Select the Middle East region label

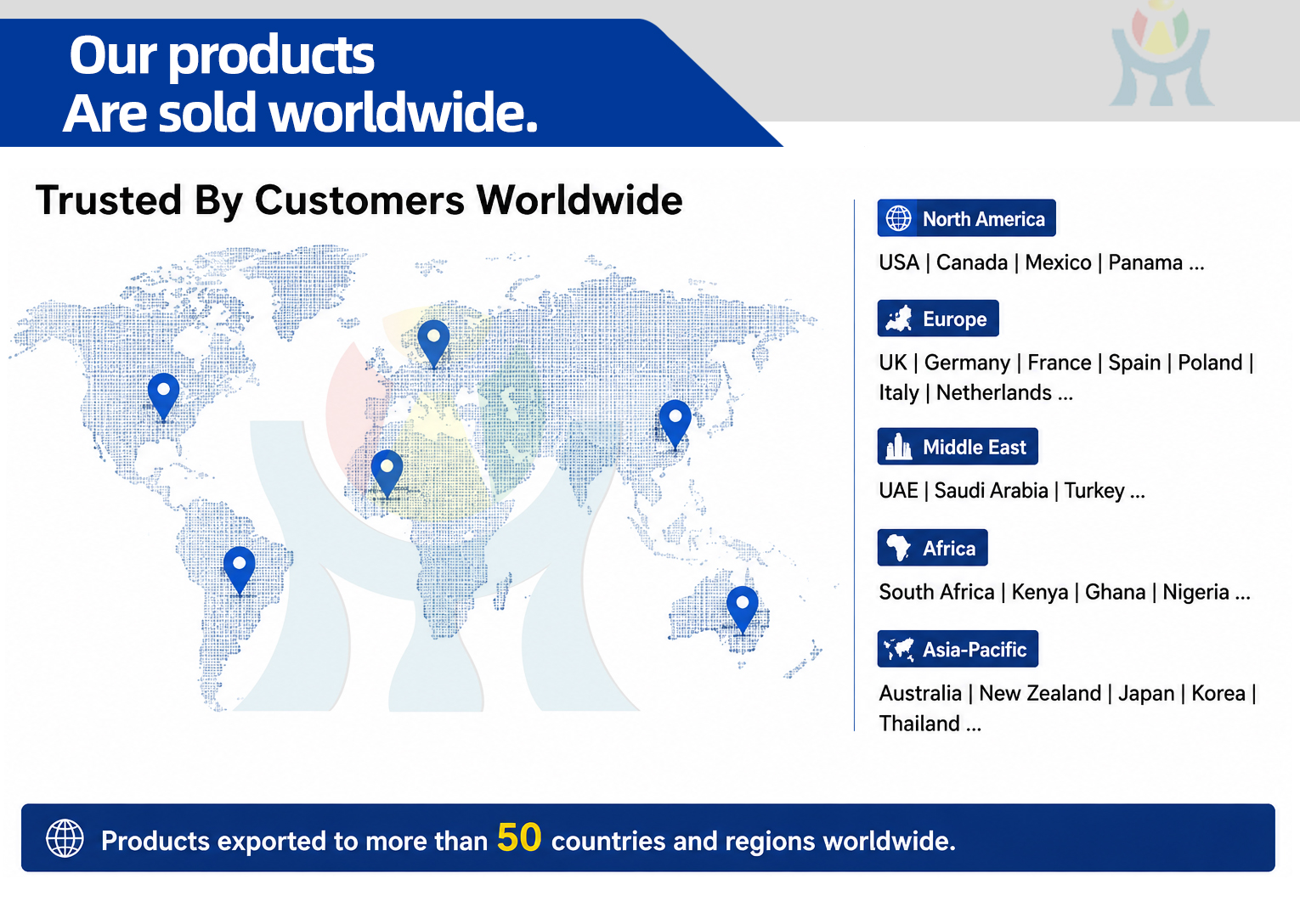(x=958, y=447)
